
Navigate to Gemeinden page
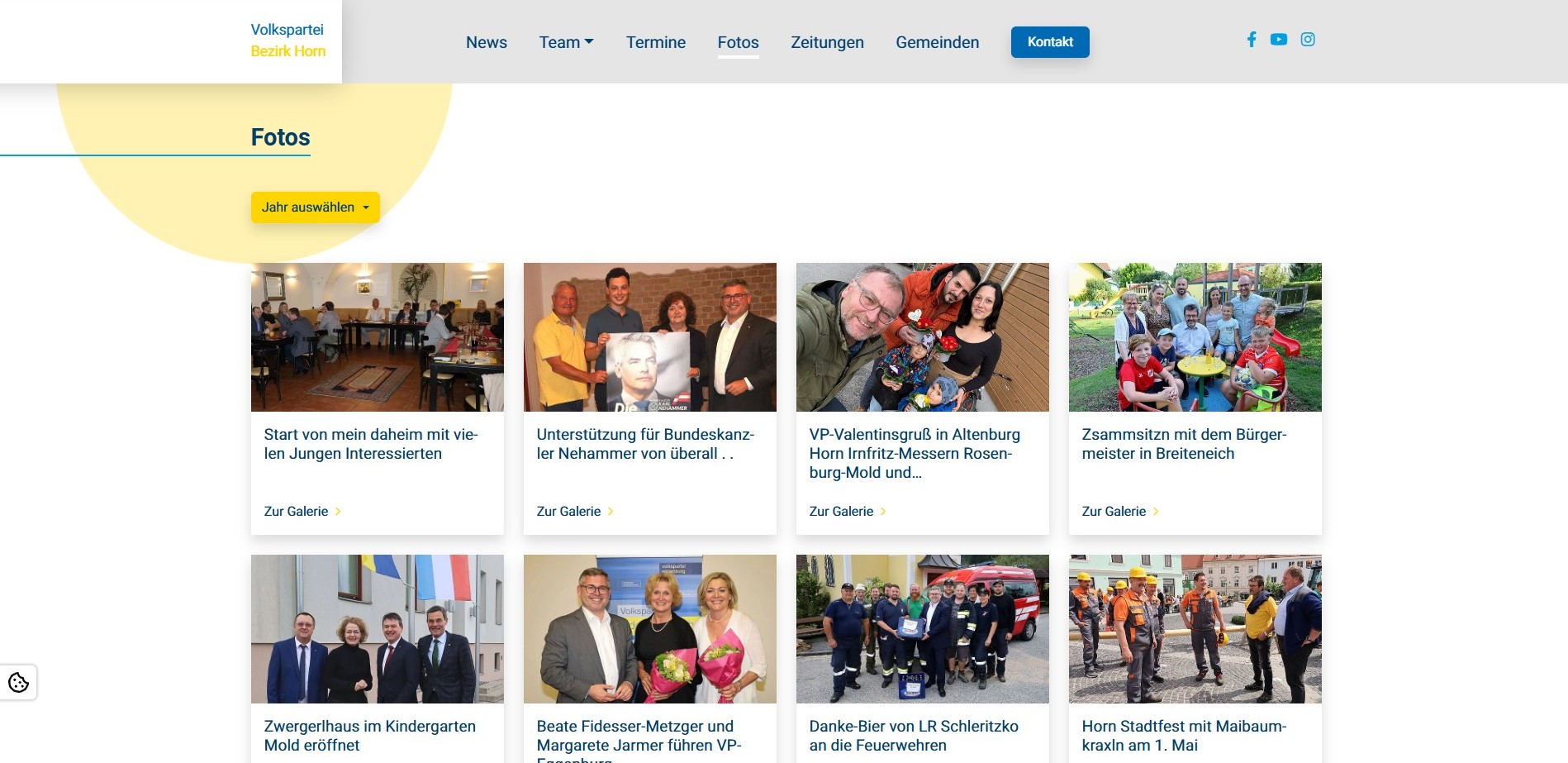938,42
